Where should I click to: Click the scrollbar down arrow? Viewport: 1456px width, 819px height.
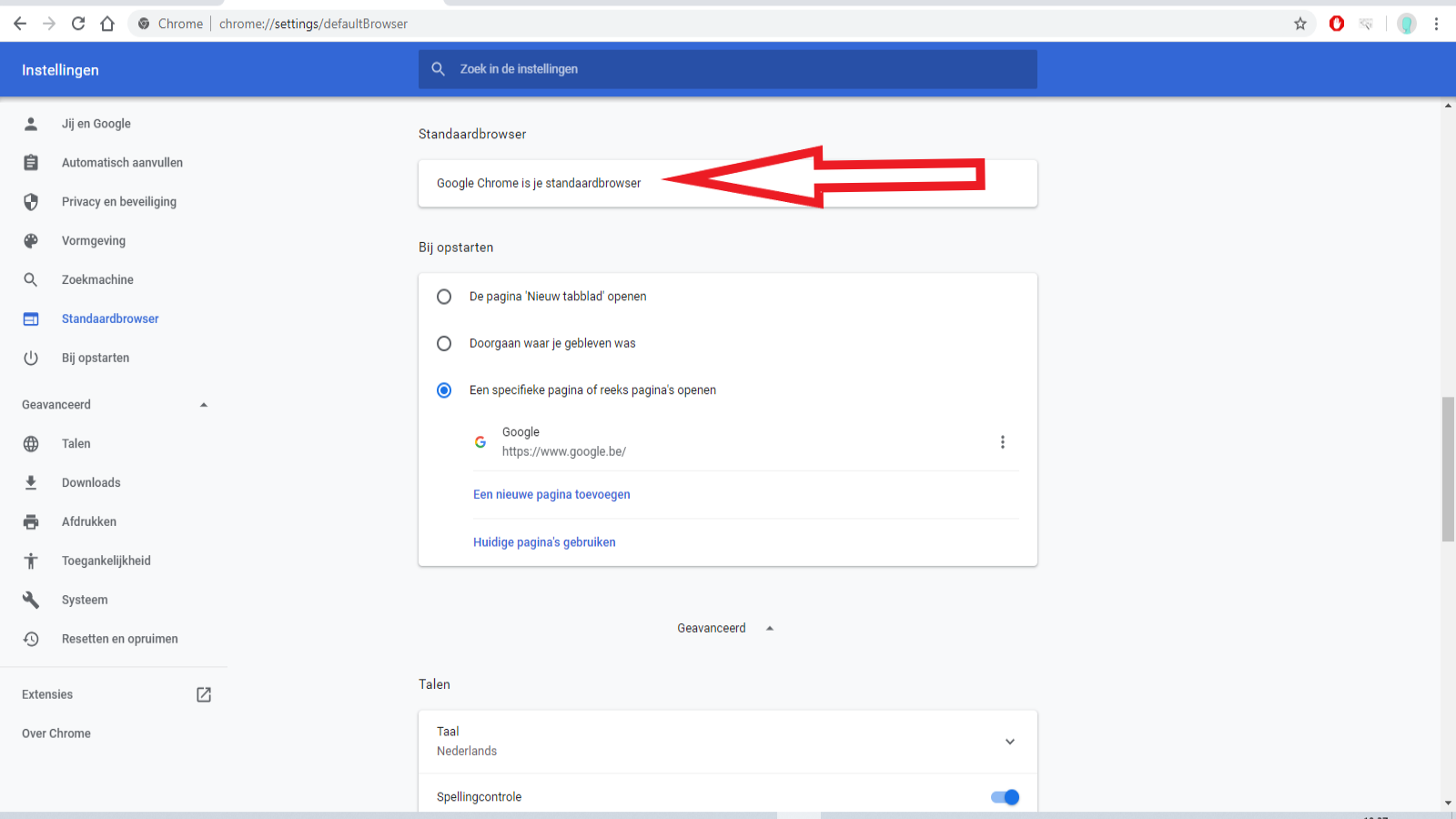pos(1448,804)
